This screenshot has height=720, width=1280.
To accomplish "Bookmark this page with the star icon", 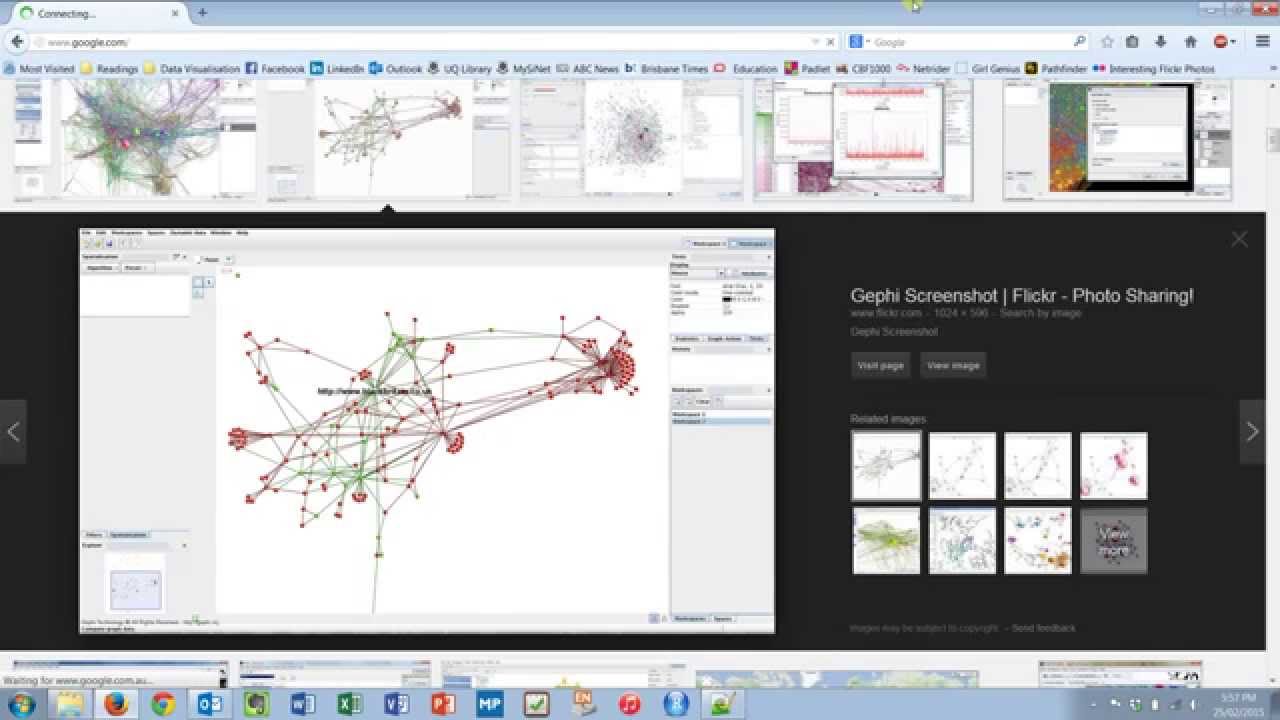I will point(1107,42).
